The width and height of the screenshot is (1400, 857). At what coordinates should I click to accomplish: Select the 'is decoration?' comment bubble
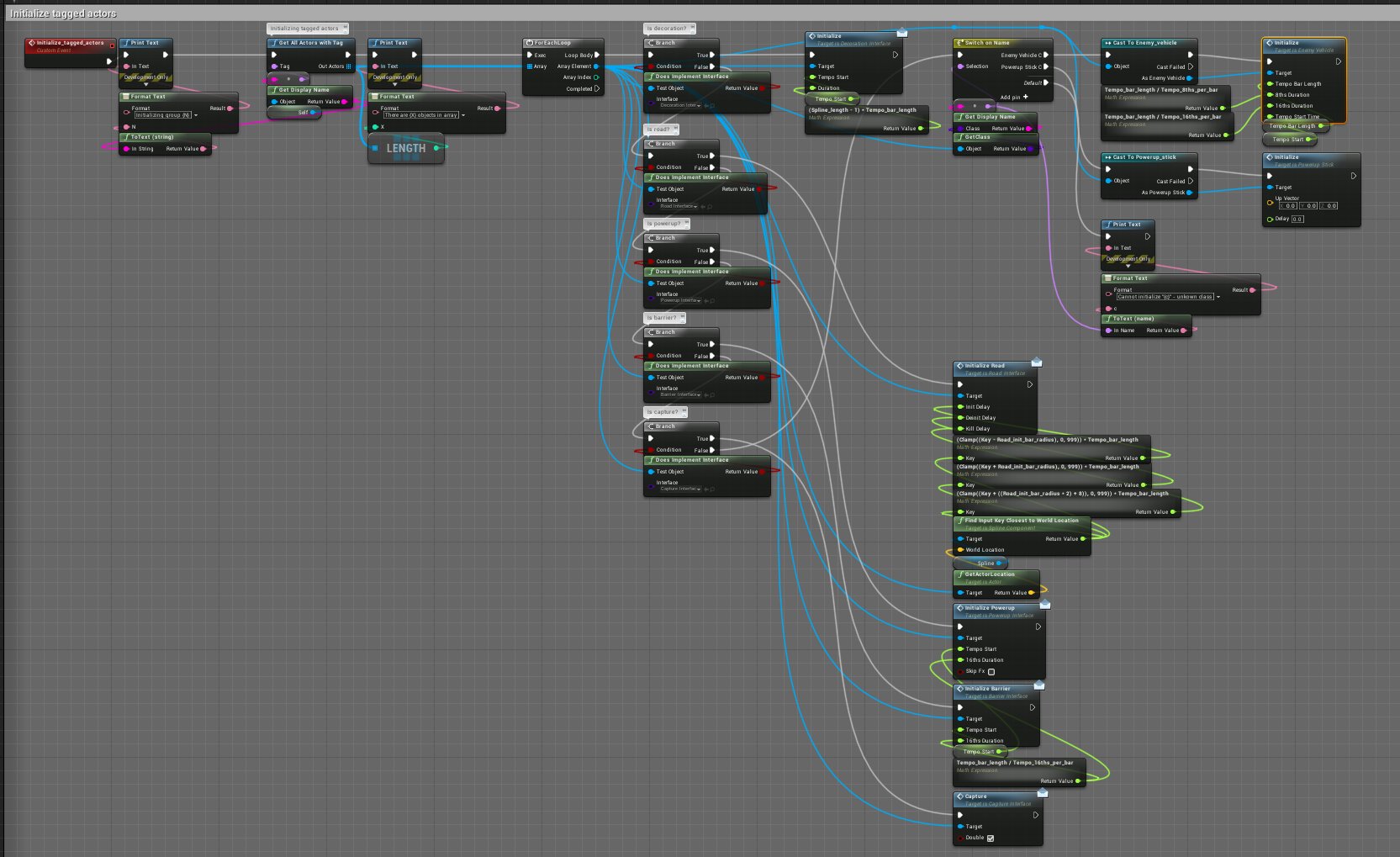tap(669, 29)
